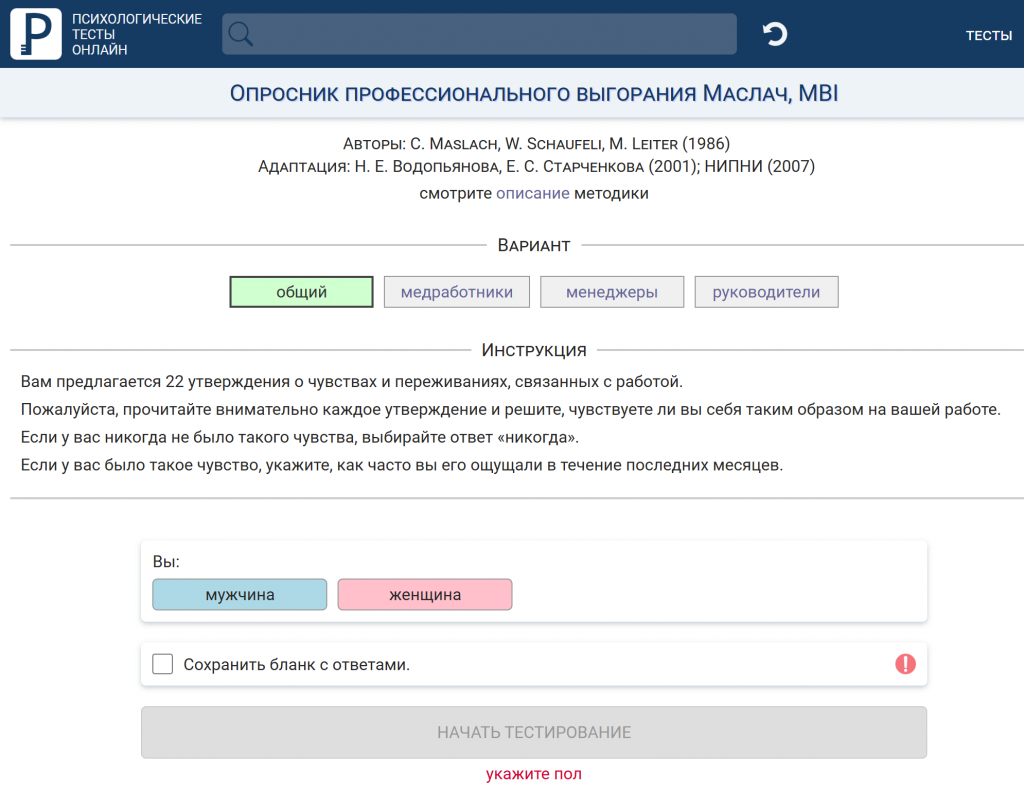The height and width of the screenshot is (788, 1024).
Task: Open the 'описание' methodology link
Action: (532, 193)
